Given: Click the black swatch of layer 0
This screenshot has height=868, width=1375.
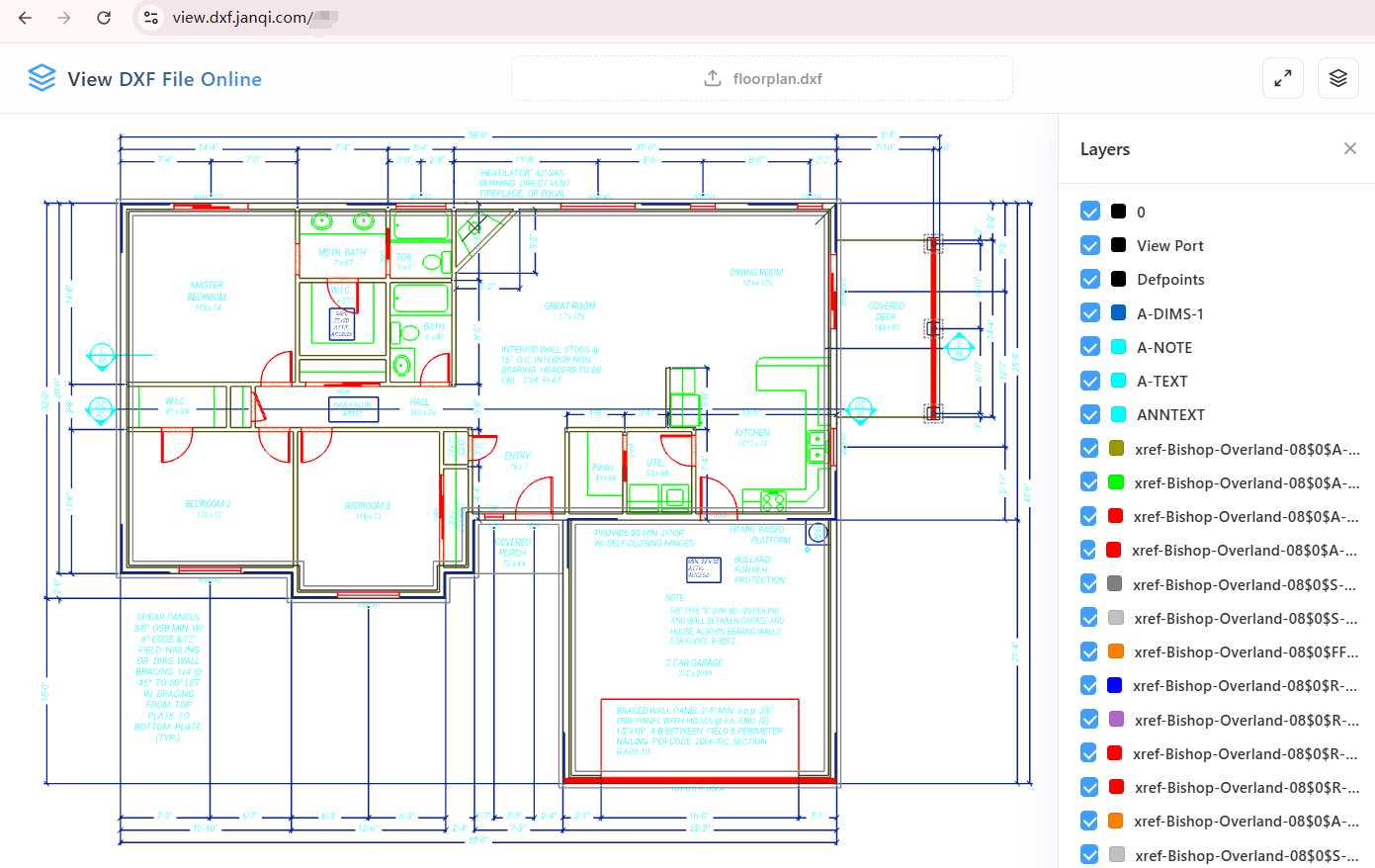Looking at the screenshot, I should [x=1119, y=212].
